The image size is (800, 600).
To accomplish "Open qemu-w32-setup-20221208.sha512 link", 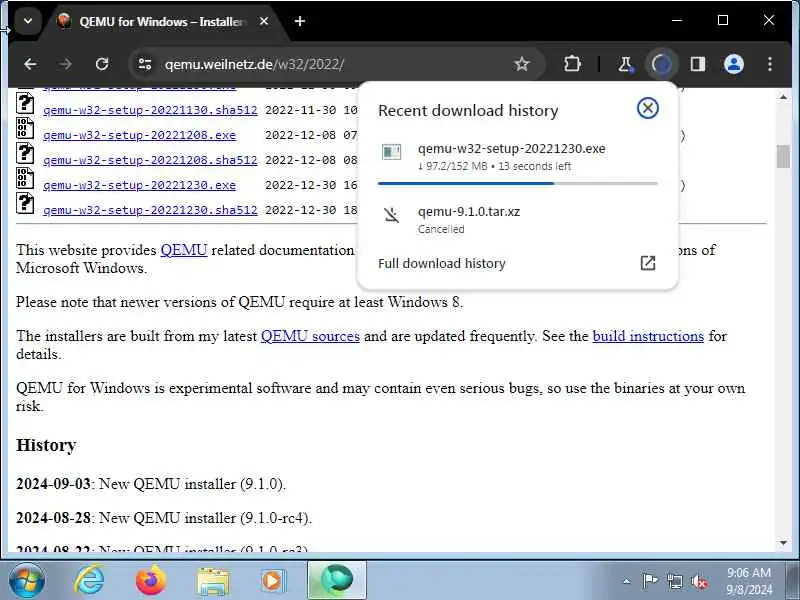I will (x=150, y=160).
